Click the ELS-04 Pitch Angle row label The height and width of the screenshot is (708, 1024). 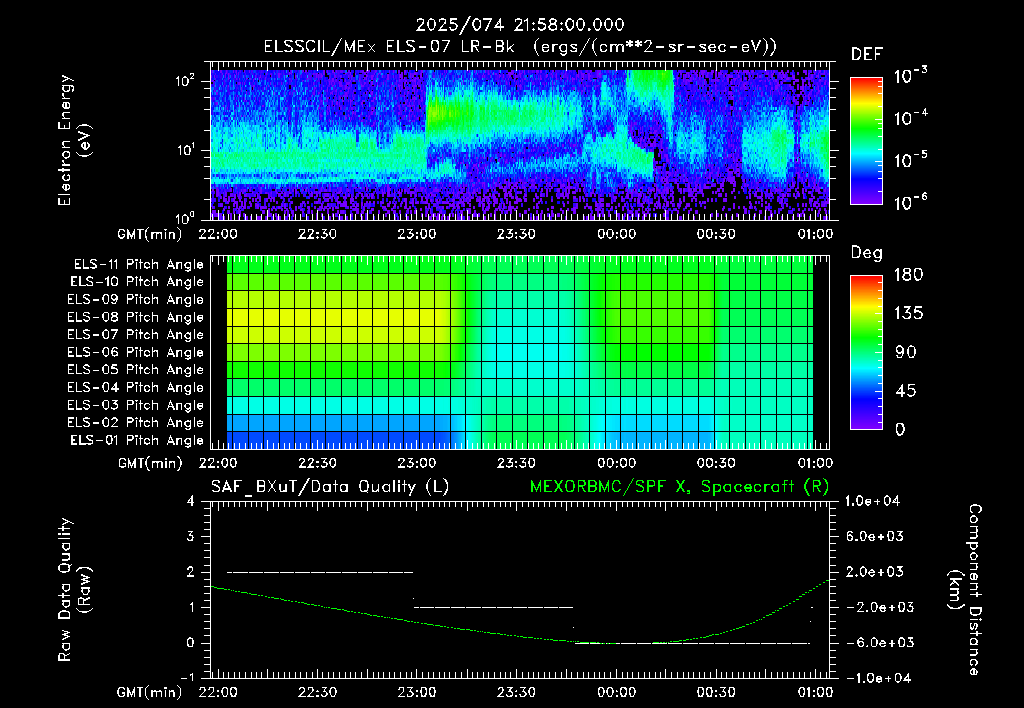[x=136, y=387]
